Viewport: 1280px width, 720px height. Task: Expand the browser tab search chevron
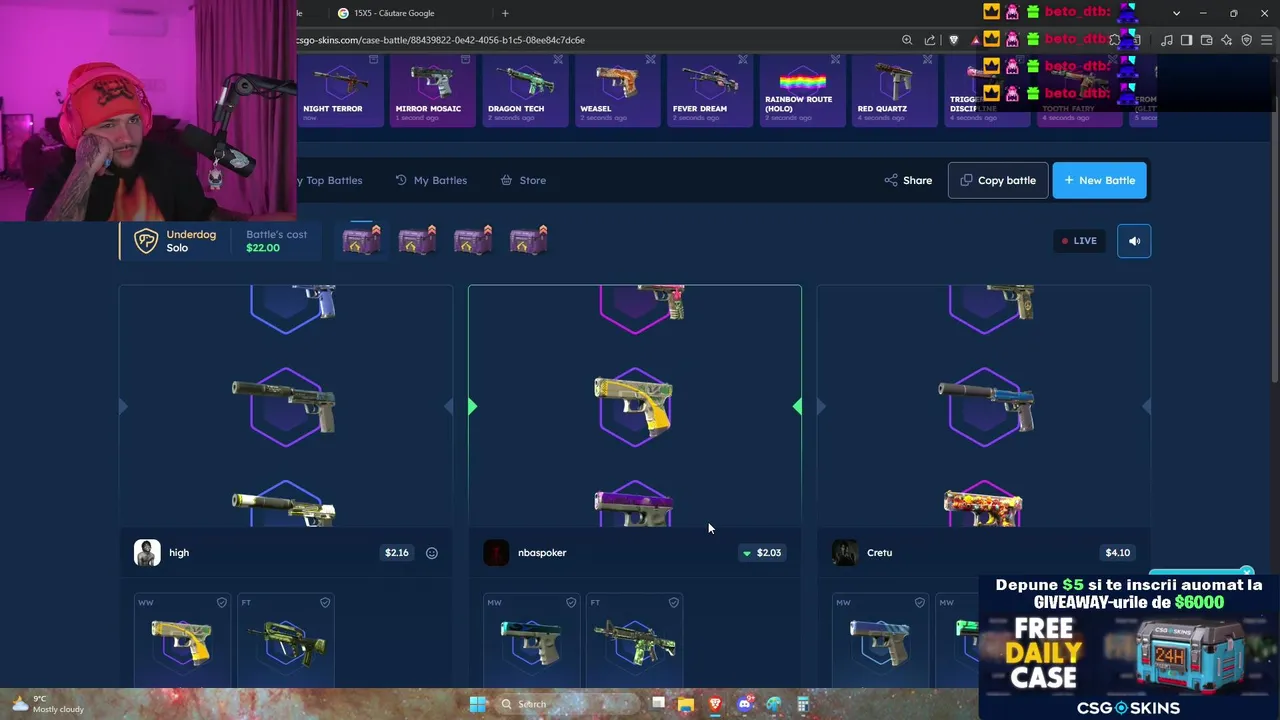tap(1176, 13)
